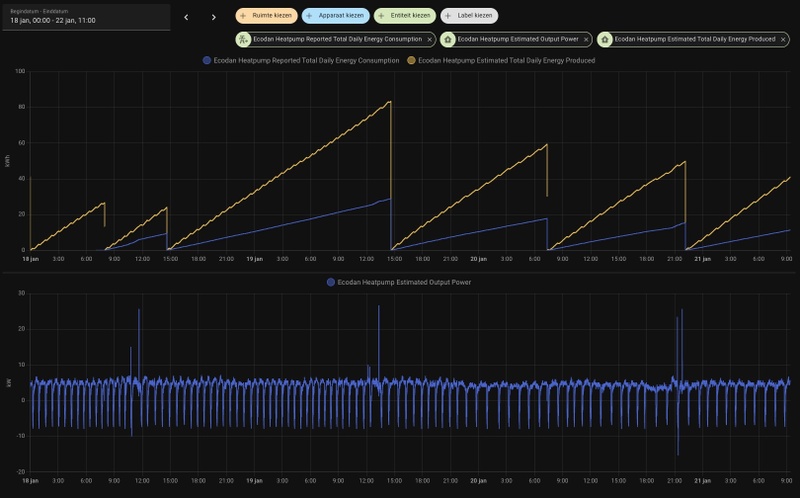Remove Estimated Total Daily Energy Produced chip
This screenshot has height=498, width=800.
point(783,40)
